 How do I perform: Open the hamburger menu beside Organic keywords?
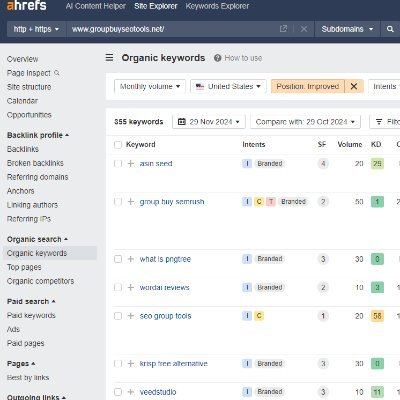pos(109,58)
